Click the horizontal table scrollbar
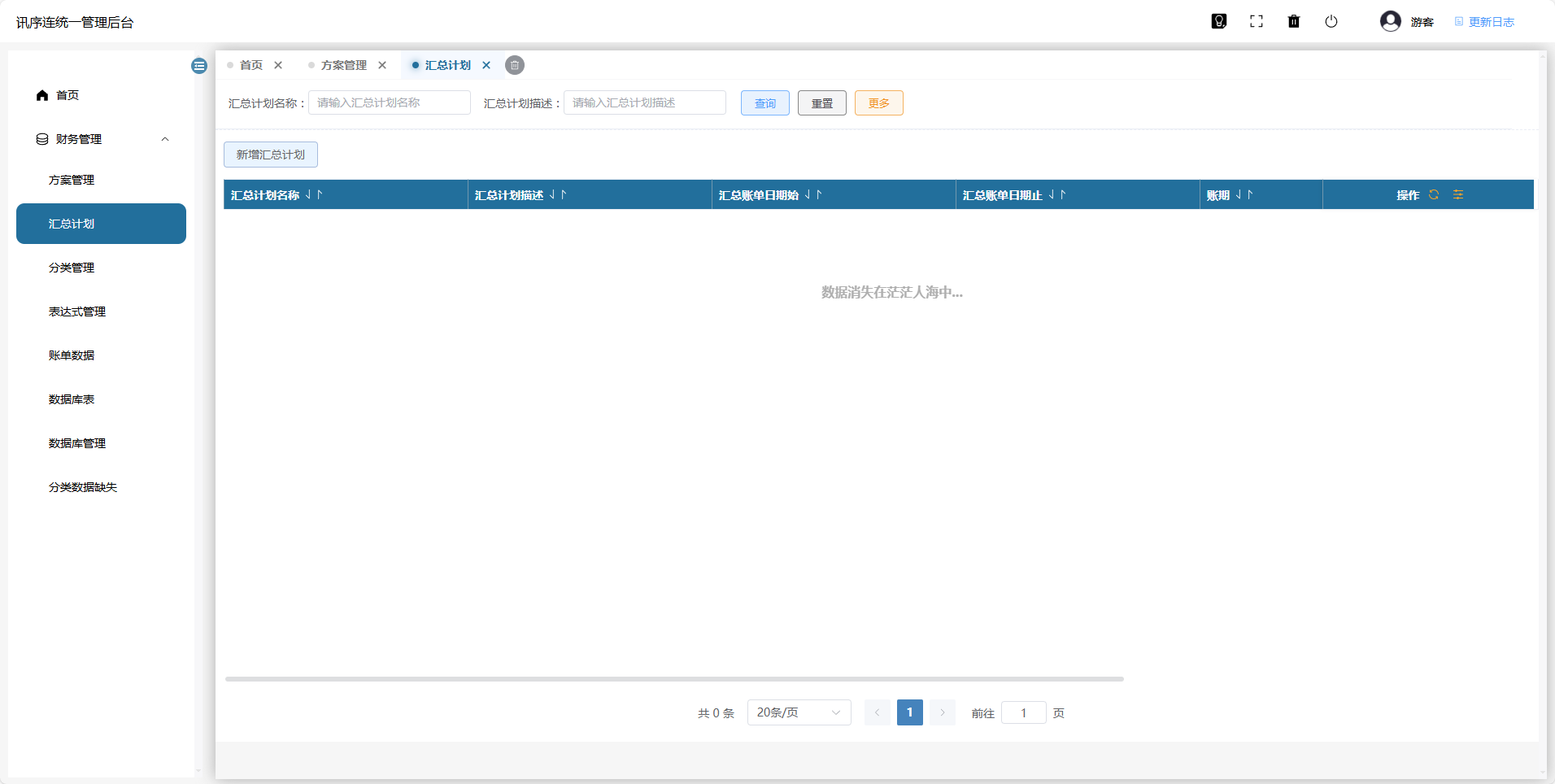 point(674,678)
